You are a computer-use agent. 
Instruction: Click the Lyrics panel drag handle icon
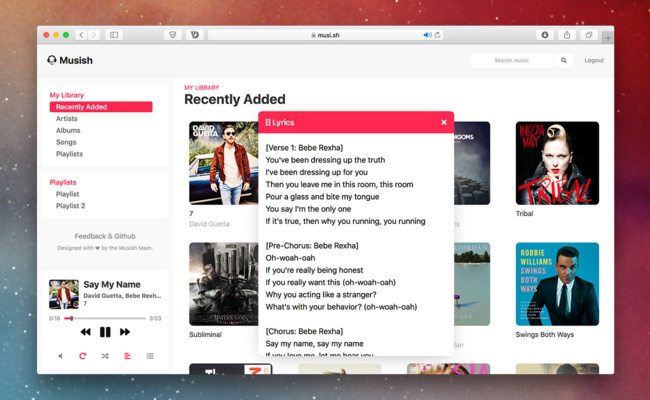(268, 122)
